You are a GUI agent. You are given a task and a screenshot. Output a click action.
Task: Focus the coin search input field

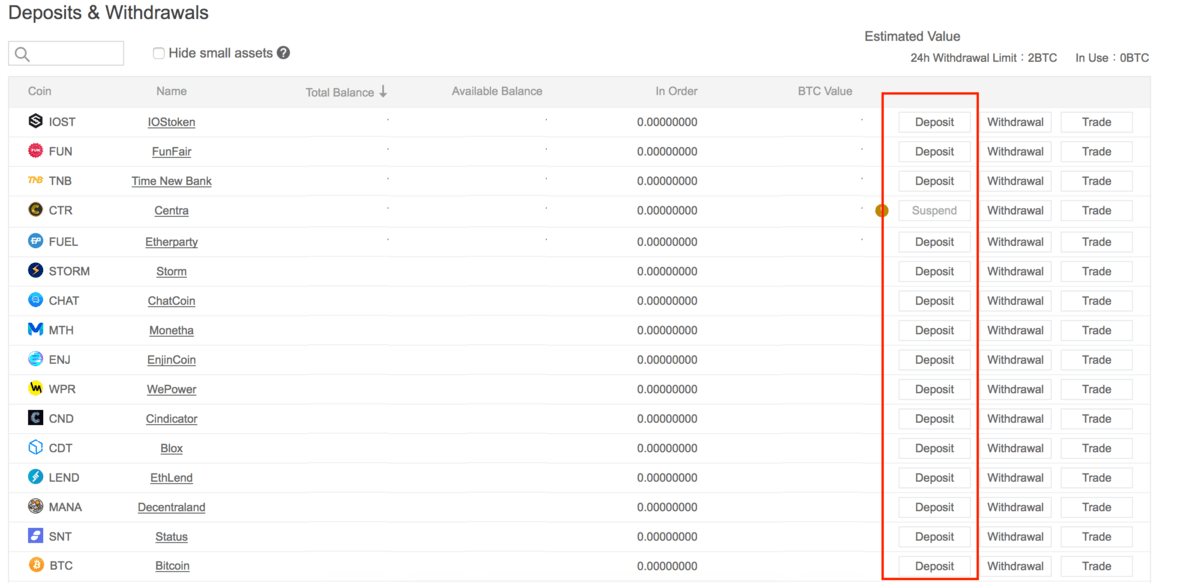tap(66, 54)
